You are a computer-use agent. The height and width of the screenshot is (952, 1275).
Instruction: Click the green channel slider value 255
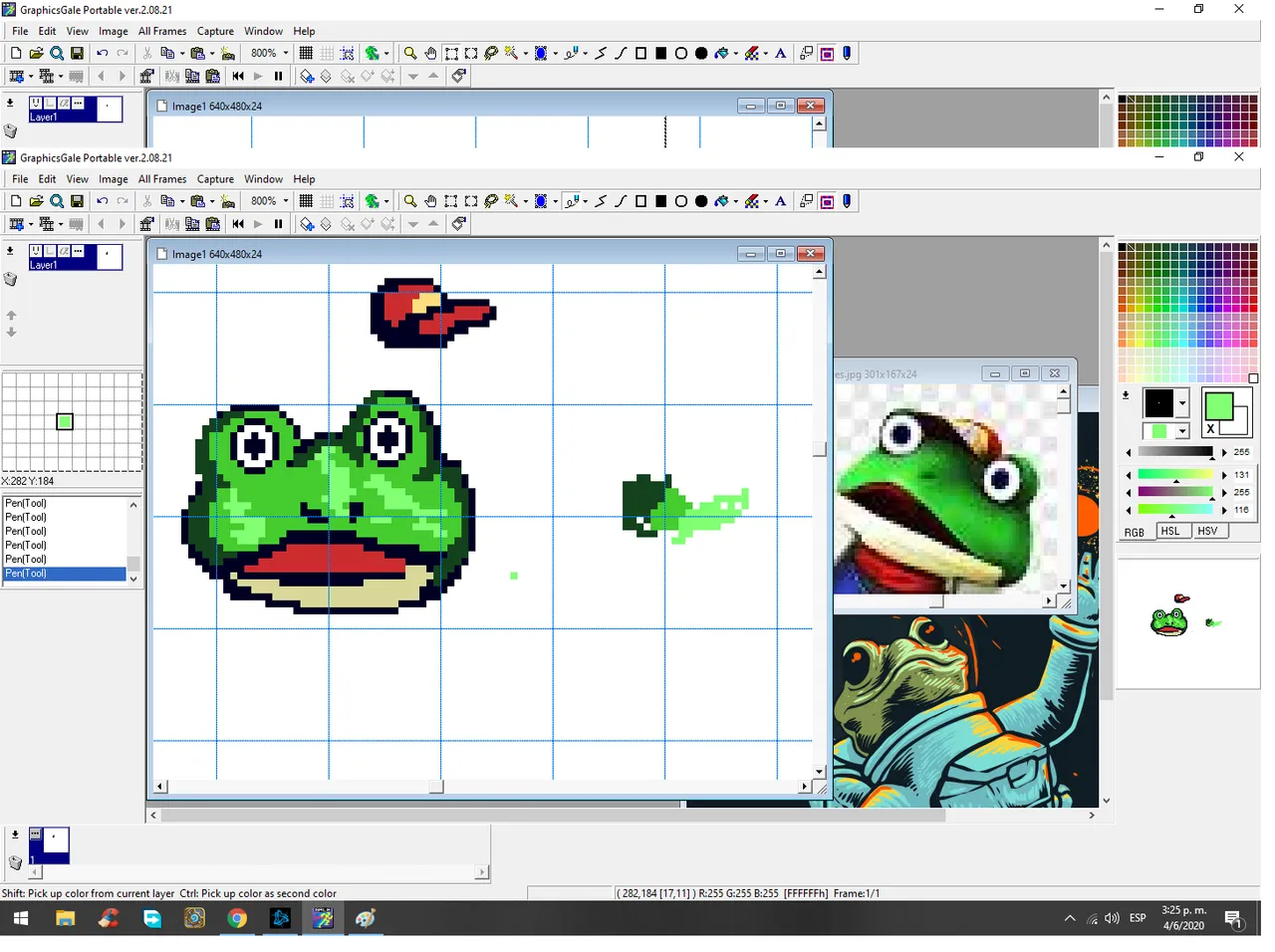[x=1241, y=492]
